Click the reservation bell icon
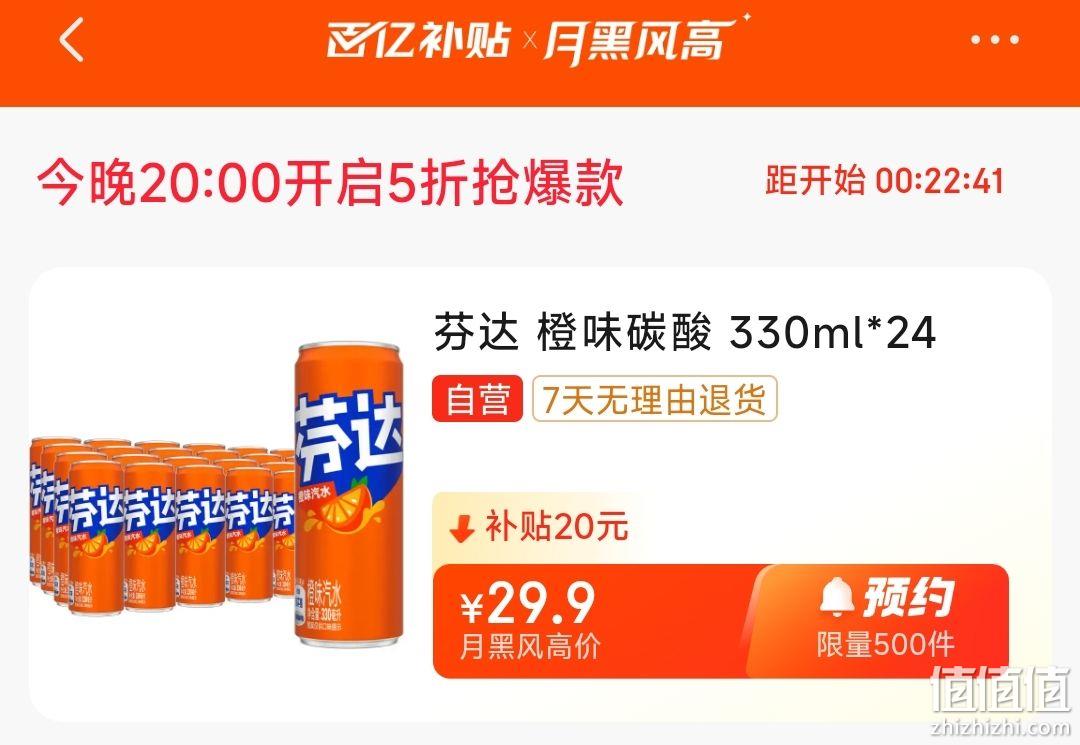 (x=837, y=597)
